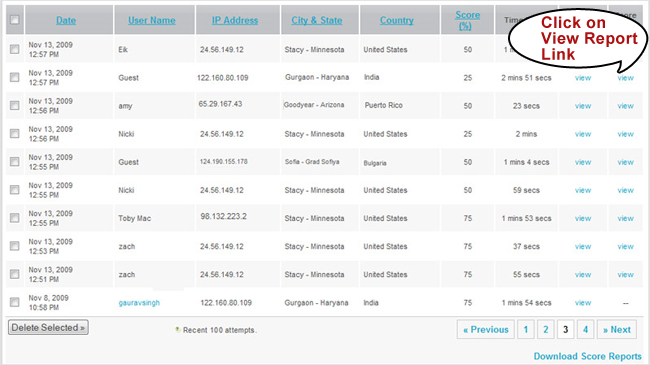
Task: Click the Nov 8, 2009 10:58 PM date
Action: tap(48, 302)
